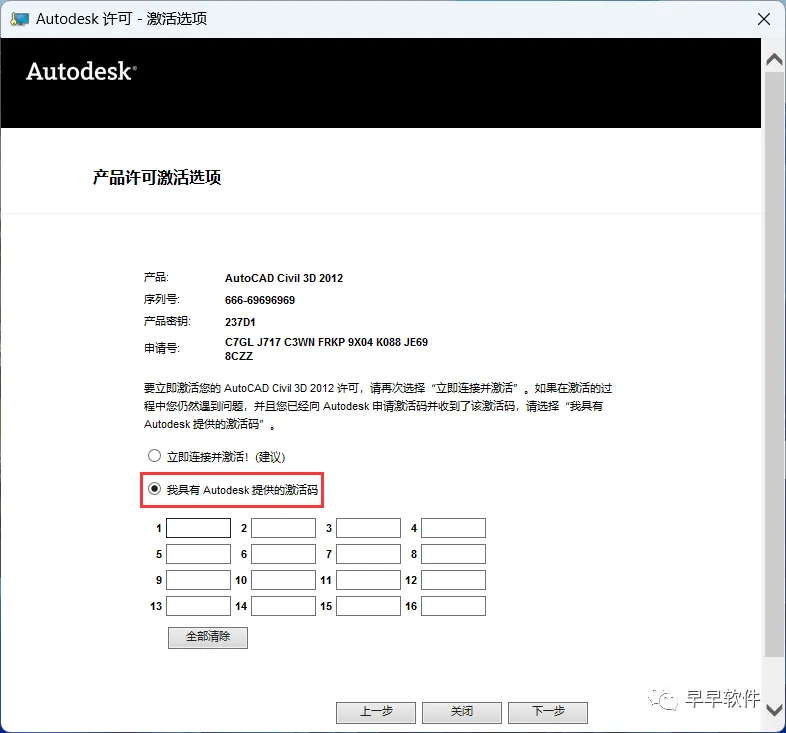The height and width of the screenshot is (733, 786).
Task: Select the connect and activate now radio option
Action: pos(154,456)
